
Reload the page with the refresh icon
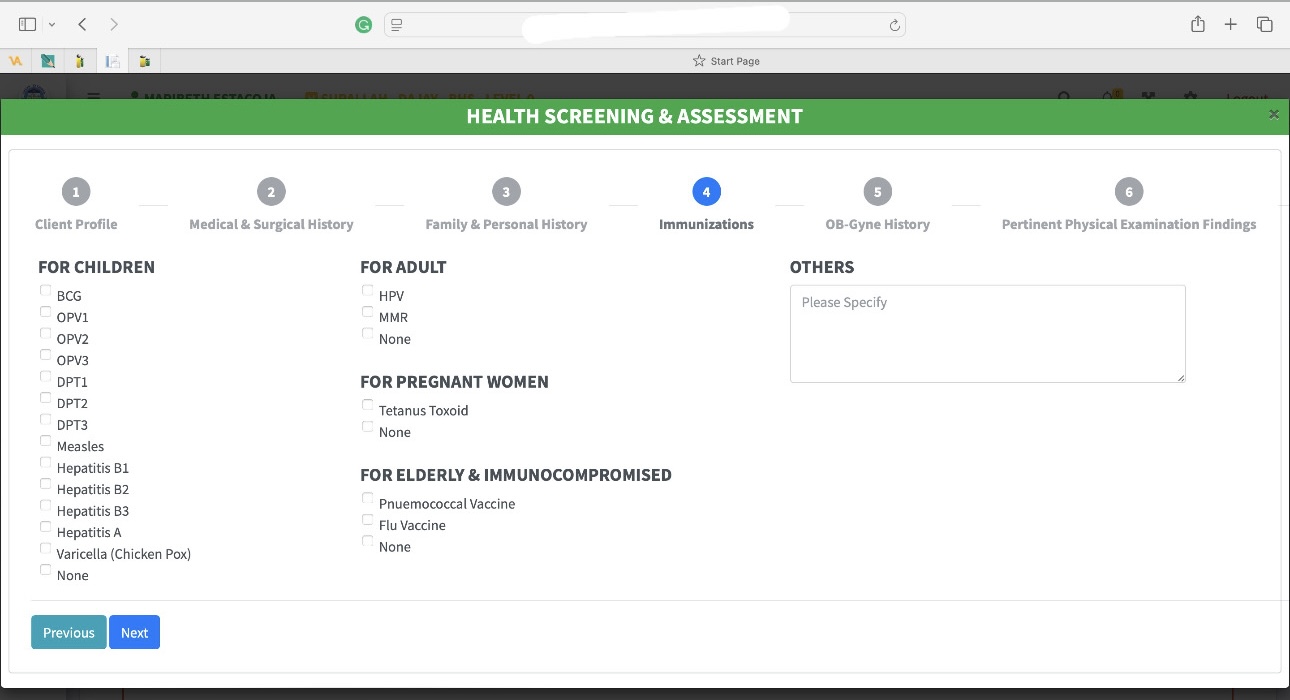point(895,25)
